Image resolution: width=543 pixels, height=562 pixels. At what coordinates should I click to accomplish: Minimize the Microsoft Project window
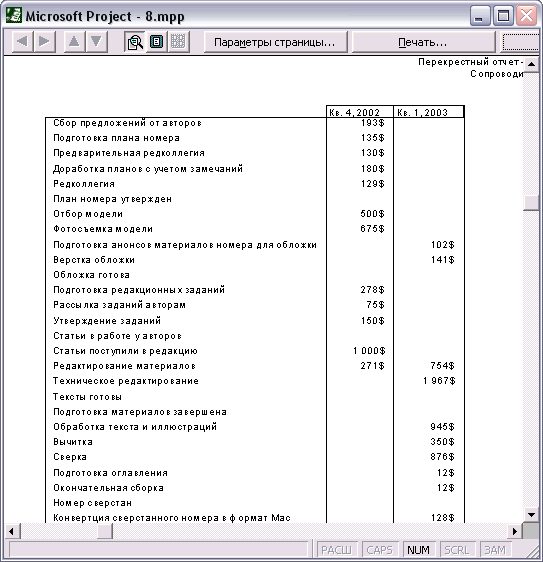coord(480,16)
